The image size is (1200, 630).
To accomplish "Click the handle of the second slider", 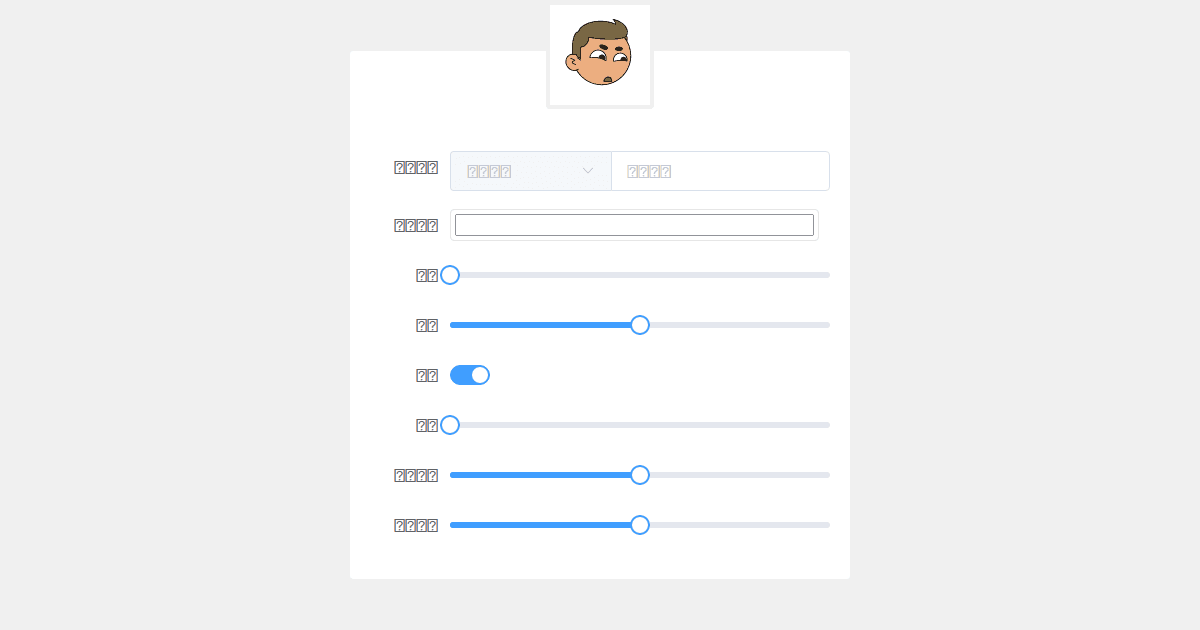I will [x=640, y=325].
